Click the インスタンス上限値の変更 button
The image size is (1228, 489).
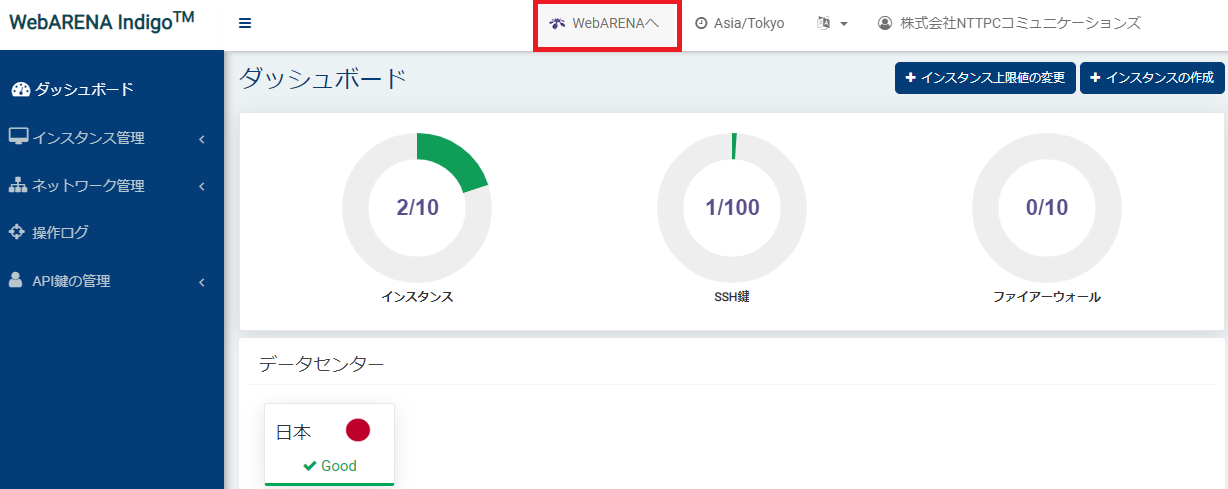(985, 78)
